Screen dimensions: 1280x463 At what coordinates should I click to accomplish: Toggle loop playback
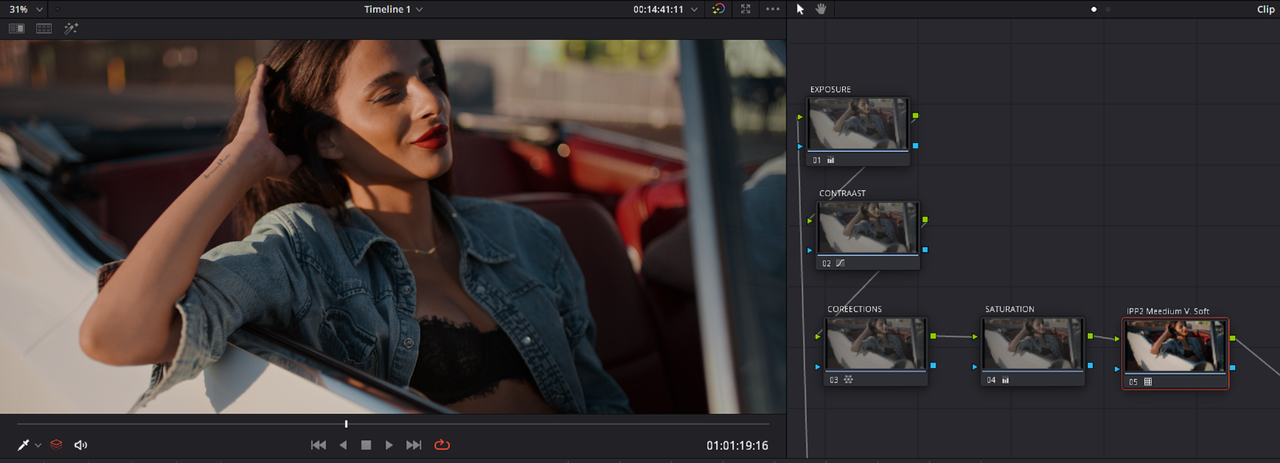pyautogui.click(x=442, y=445)
